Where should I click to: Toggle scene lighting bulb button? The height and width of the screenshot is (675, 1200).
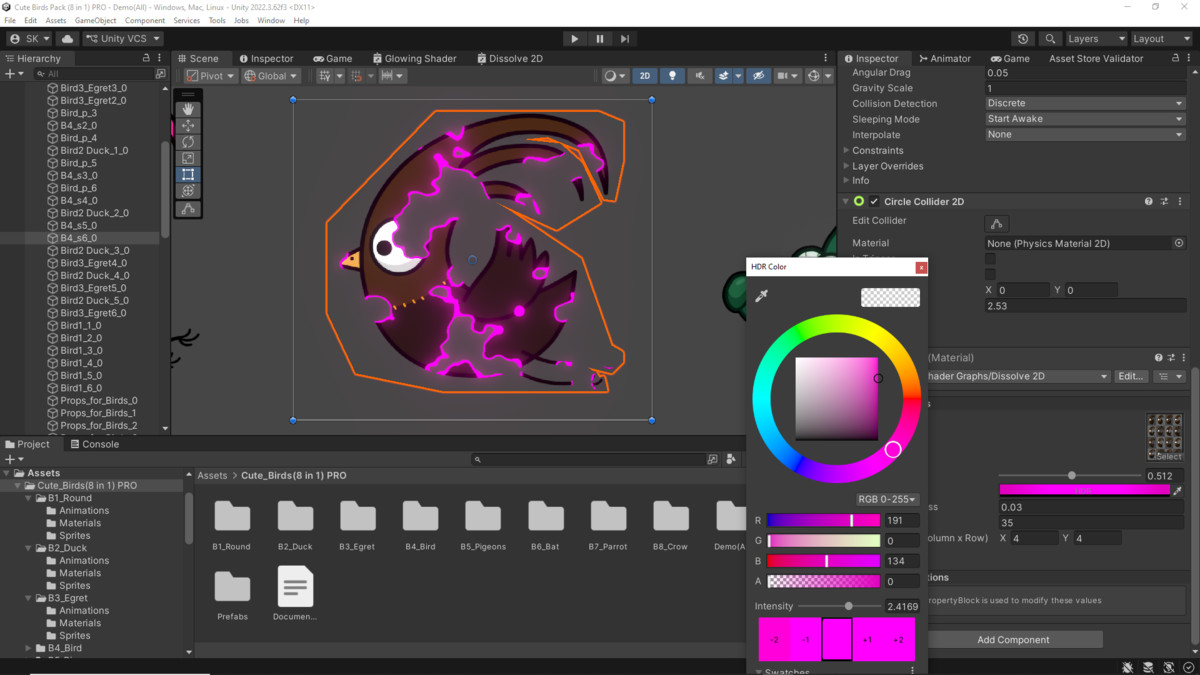[672, 76]
